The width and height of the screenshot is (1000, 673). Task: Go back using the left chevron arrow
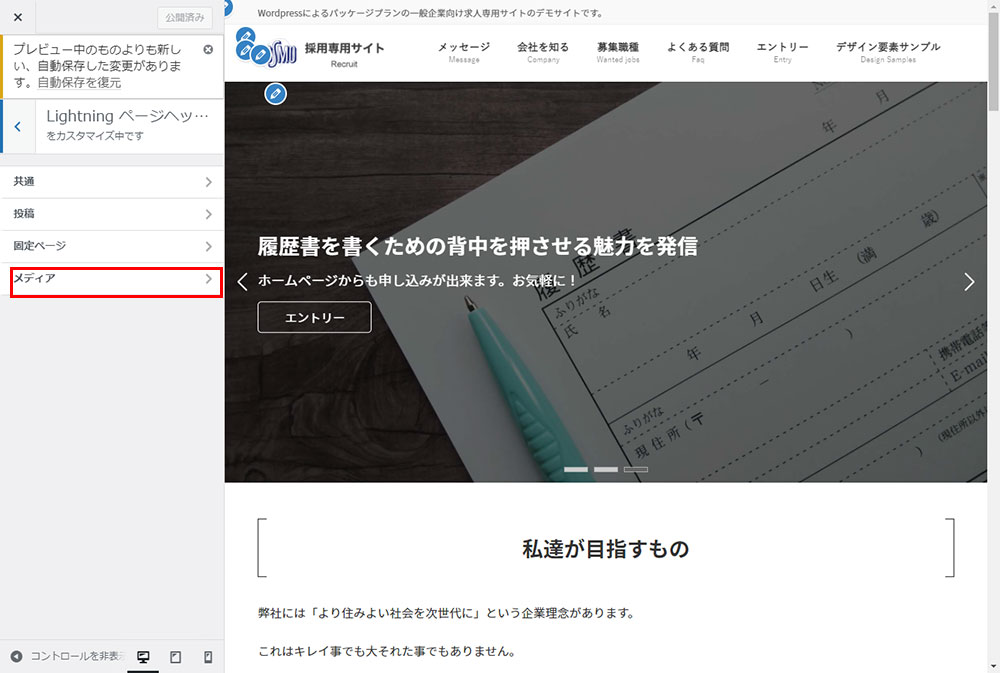pos(17,126)
